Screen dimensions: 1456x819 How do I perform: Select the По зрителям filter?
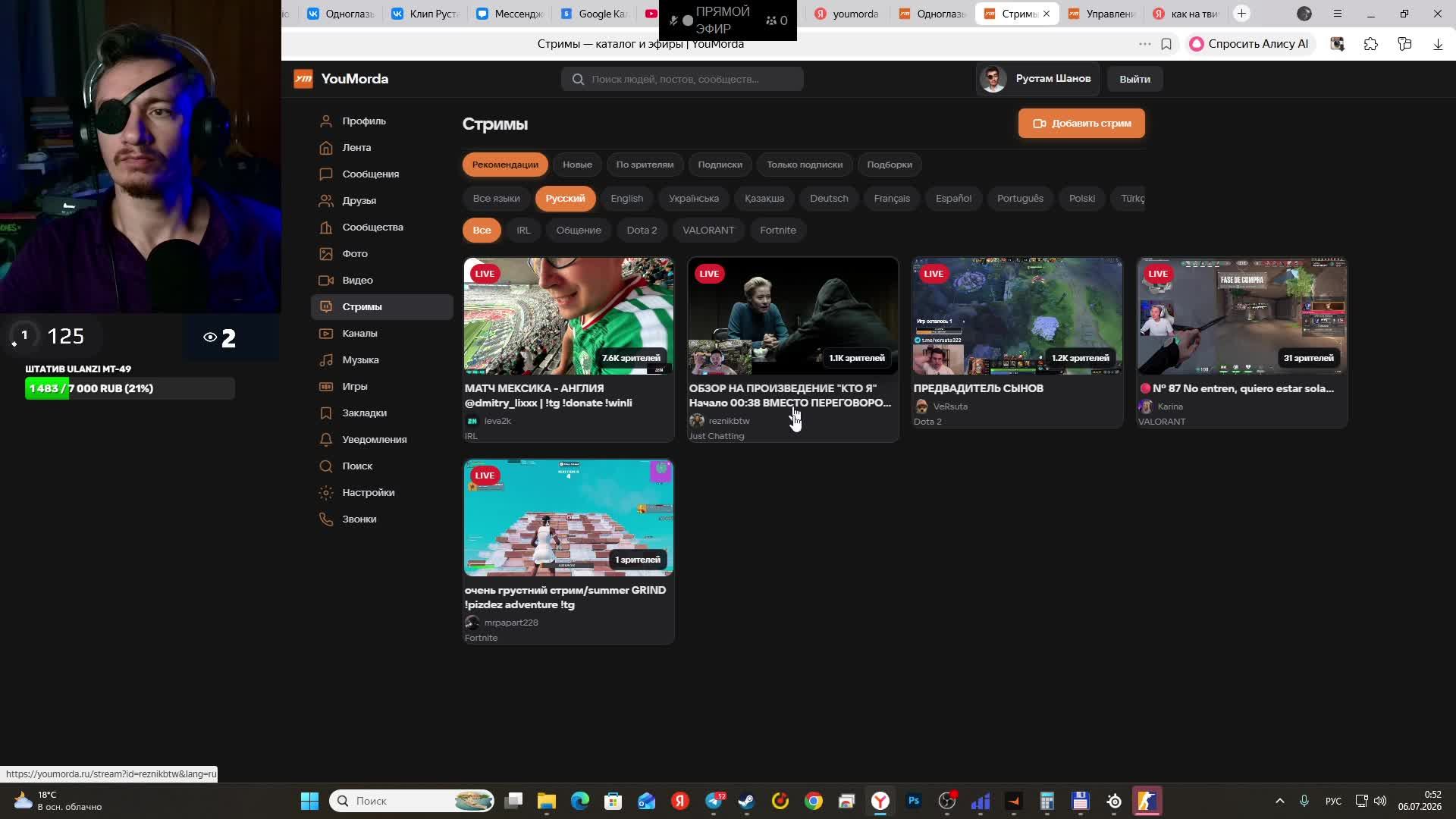coord(645,165)
